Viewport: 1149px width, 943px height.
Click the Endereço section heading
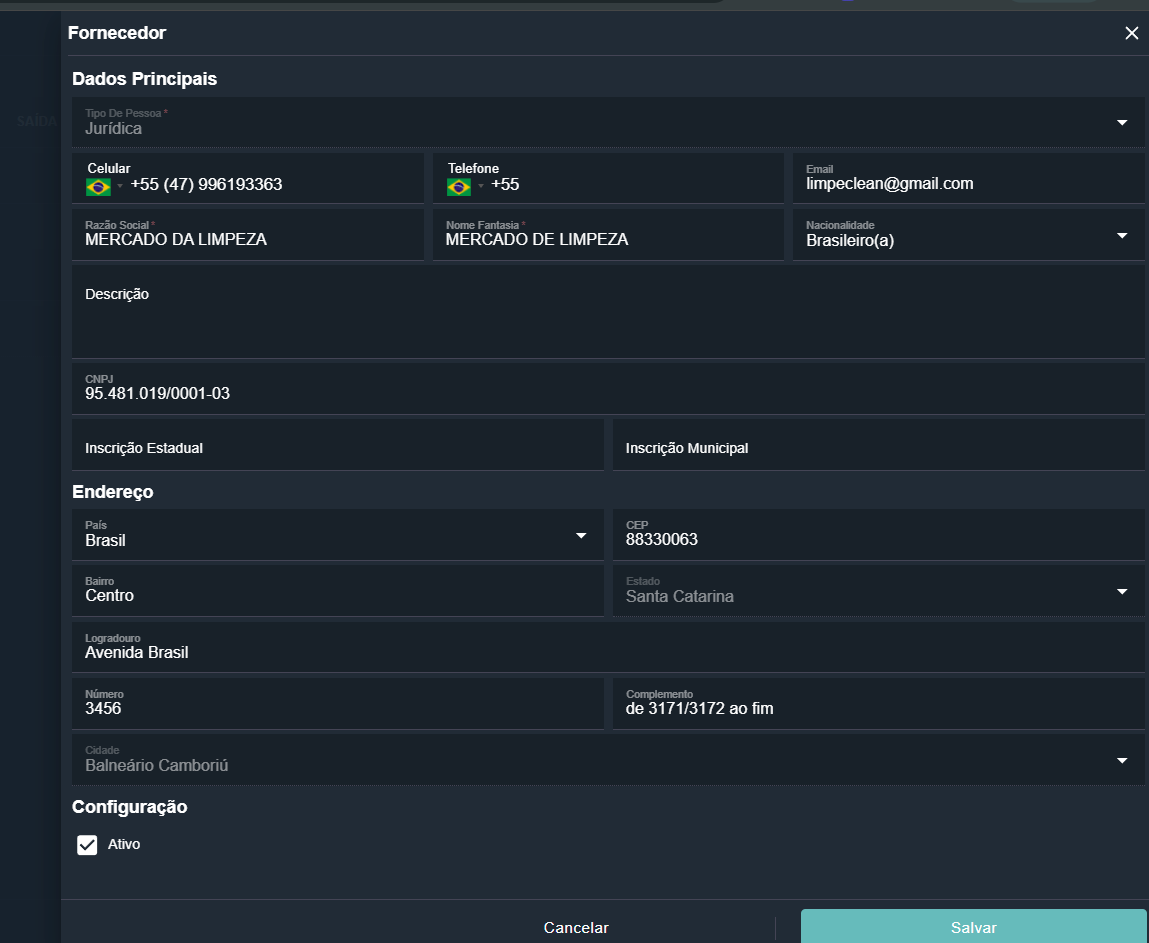[113, 492]
